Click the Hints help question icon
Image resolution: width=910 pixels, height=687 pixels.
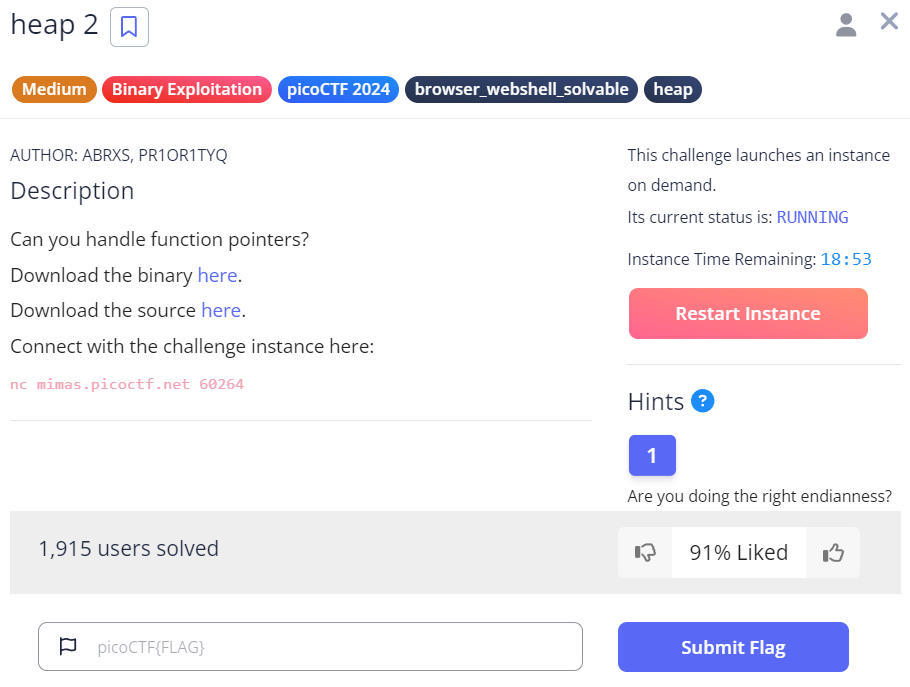pos(703,402)
